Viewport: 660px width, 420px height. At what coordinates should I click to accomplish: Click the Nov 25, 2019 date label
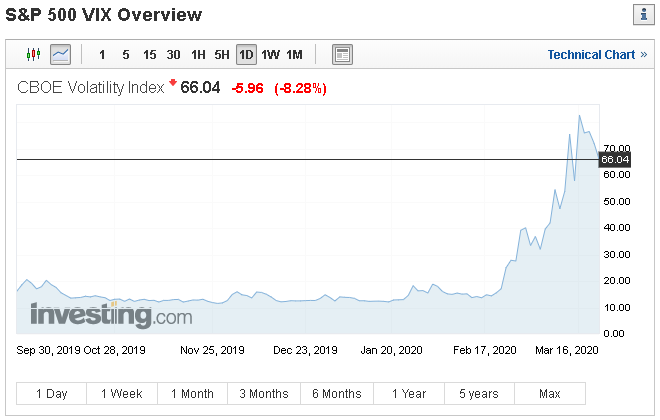212,350
